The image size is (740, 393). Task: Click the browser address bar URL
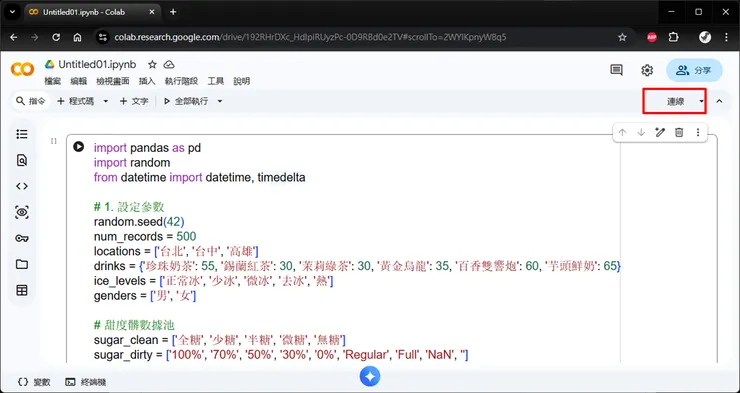(x=310, y=37)
